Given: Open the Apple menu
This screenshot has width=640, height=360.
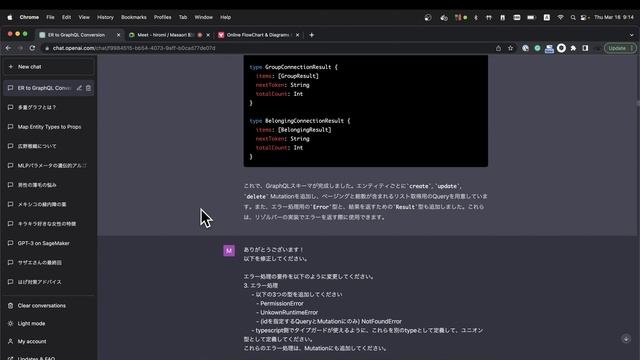Looking at the screenshot, I should pyautogui.click(x=10, y=17).
